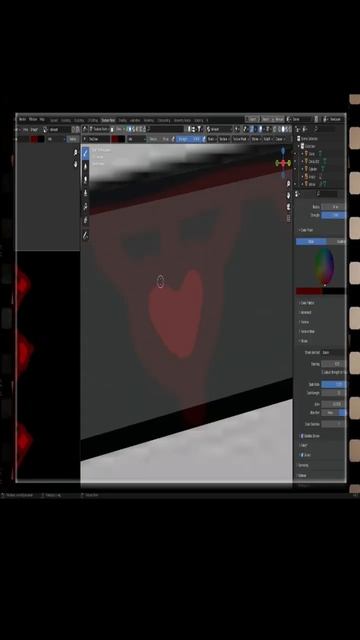
Task: Open the Help menu in top bar
Action: (x=42, y=119)
